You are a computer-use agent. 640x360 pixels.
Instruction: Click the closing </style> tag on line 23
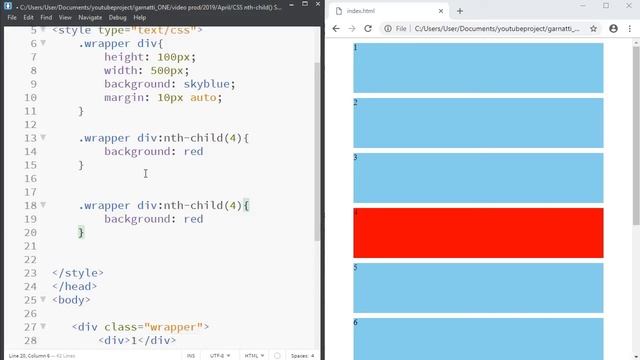(78, 273)
